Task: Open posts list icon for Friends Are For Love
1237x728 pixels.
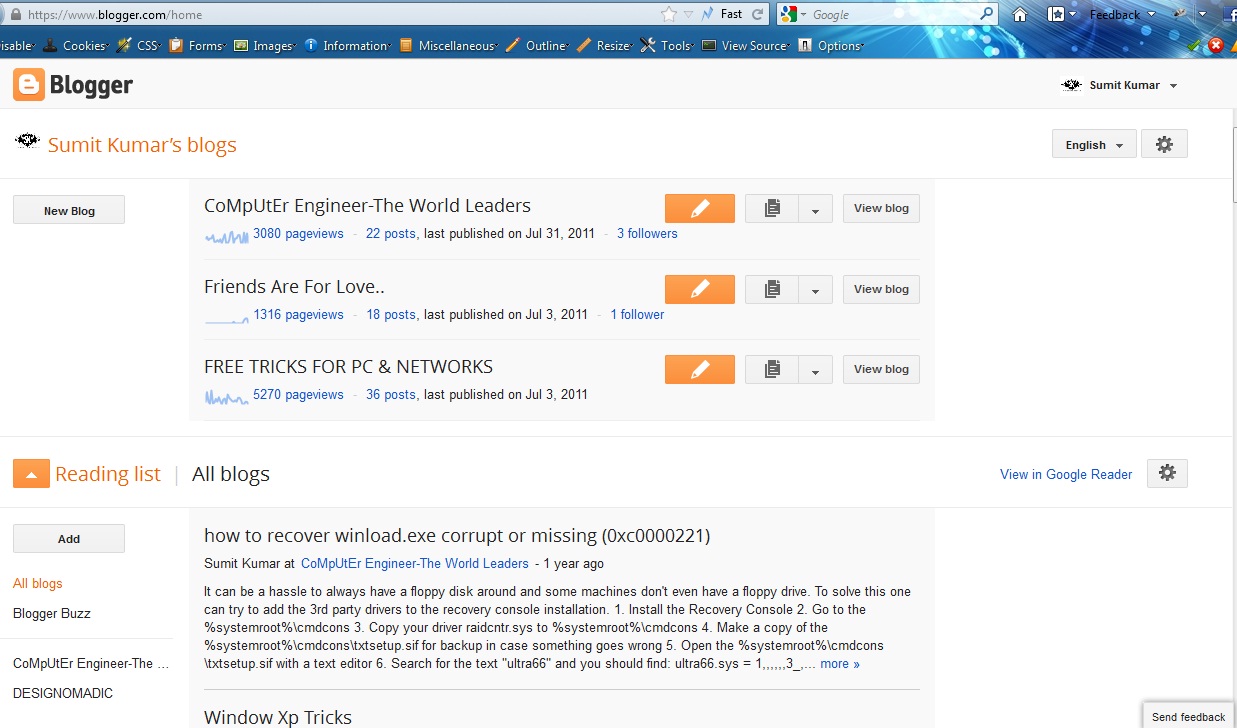Action: (x=772, y=289)
